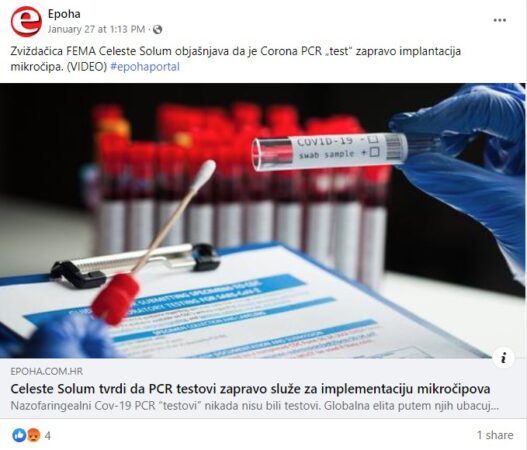Click the blue like reaction icon
The height and width of the screenshot is (450, 527).
[19, 435]
